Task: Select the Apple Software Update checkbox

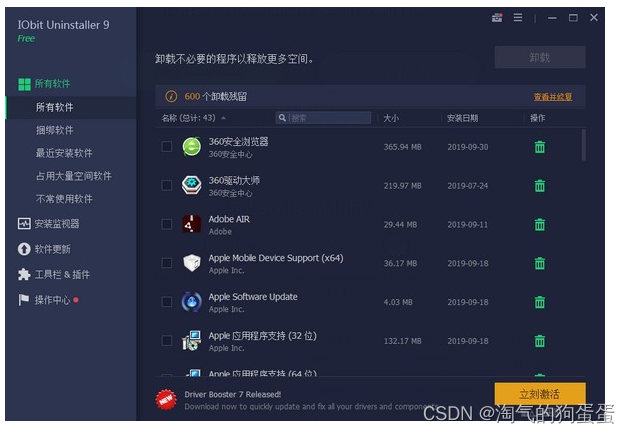Action: pos(167,302)
